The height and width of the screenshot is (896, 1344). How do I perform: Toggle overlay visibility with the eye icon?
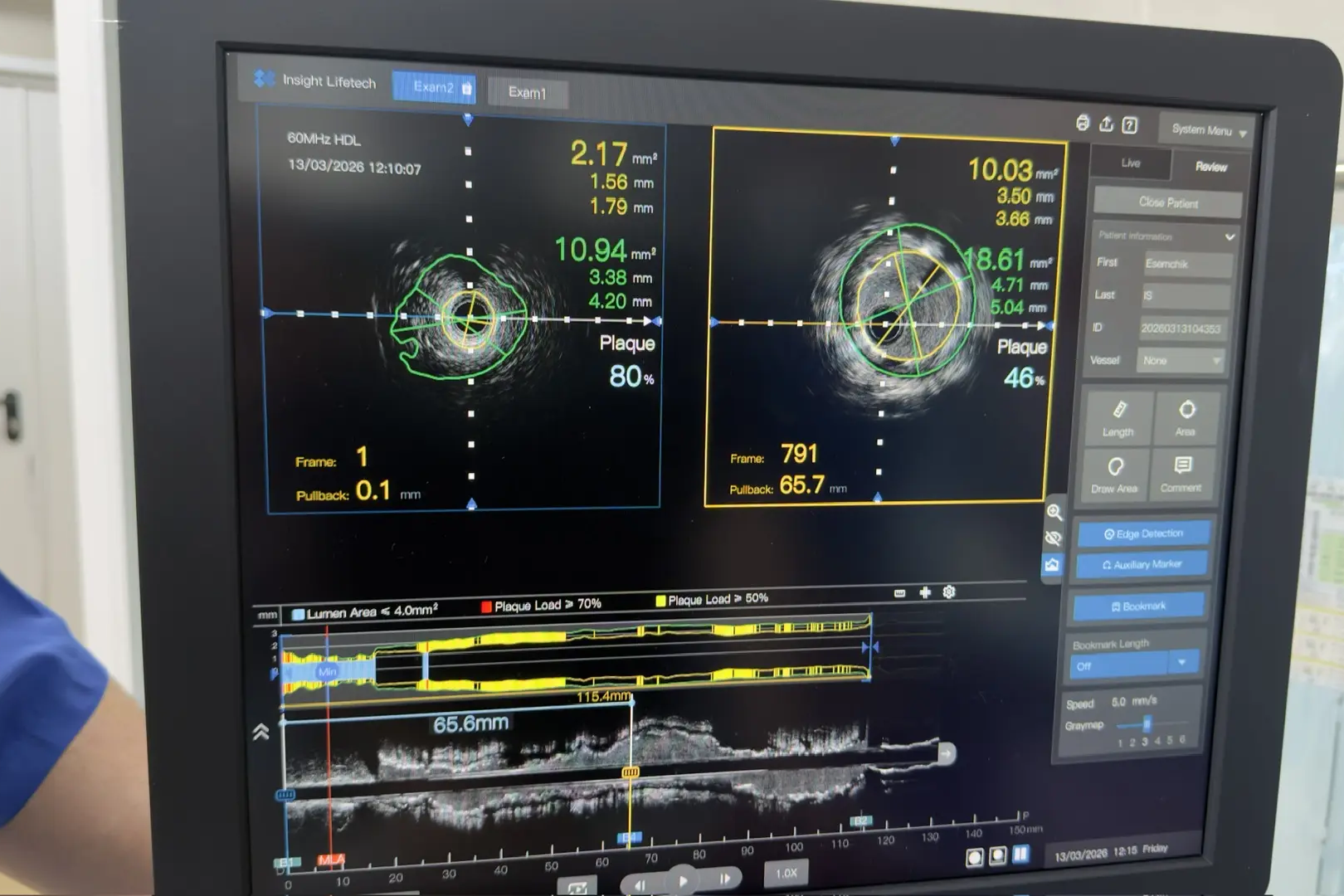[x=1054, y=538]
